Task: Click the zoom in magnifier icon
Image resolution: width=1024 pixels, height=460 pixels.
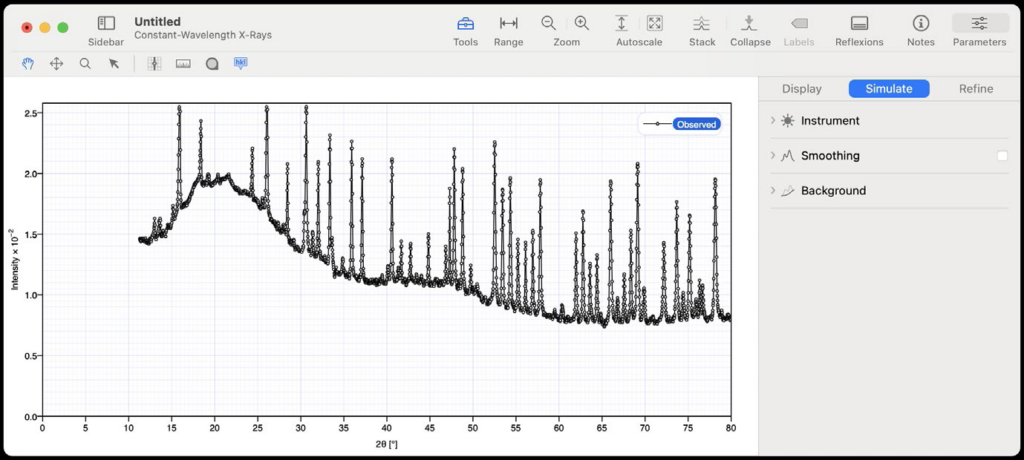Action: pyautogui.click(x=582, y=23)
